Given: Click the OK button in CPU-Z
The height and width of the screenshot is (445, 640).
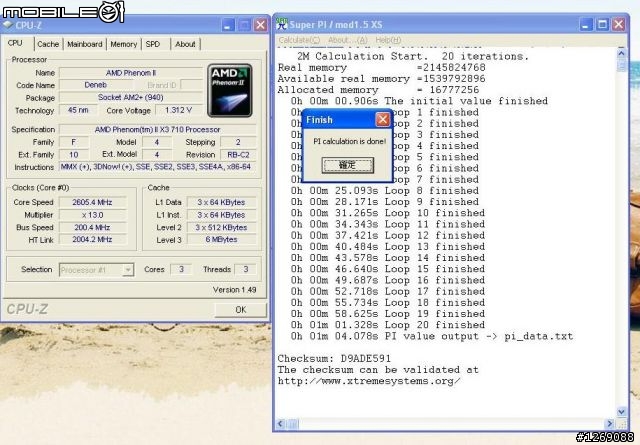Looking at the screenshot, I should click(x=241, y=310).
